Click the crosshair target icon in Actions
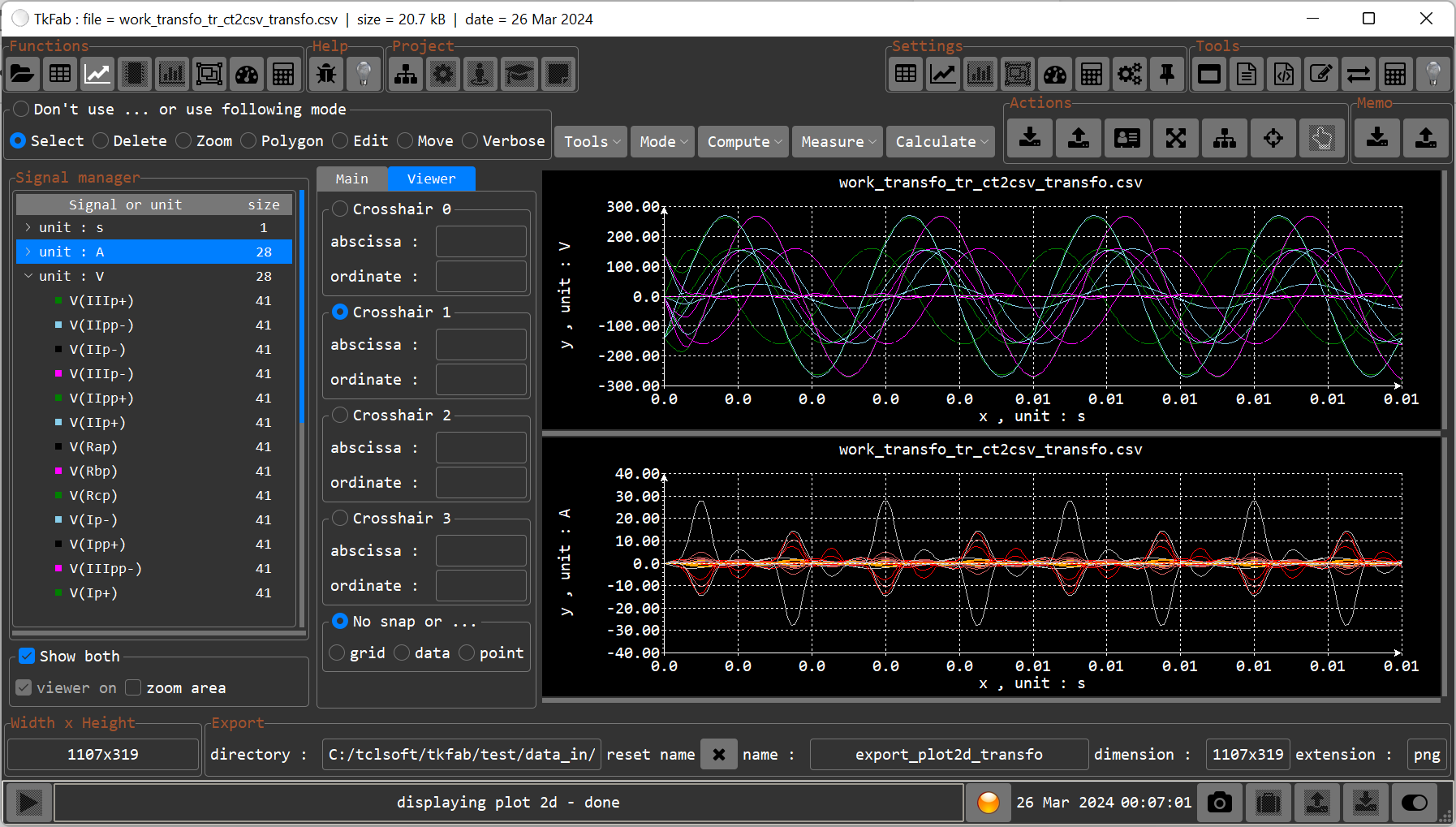Viewport: 1456px width, 827px height. coord(1273,138)
